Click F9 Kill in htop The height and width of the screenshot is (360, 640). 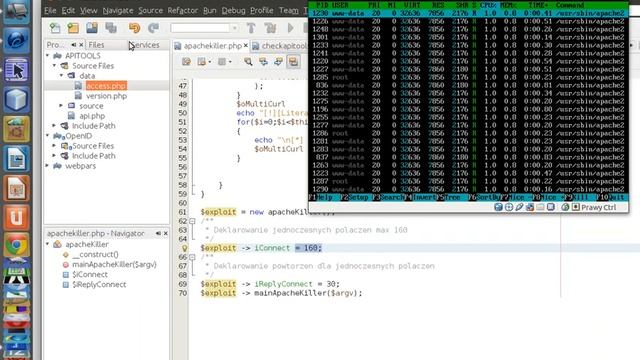click(577, 198)
